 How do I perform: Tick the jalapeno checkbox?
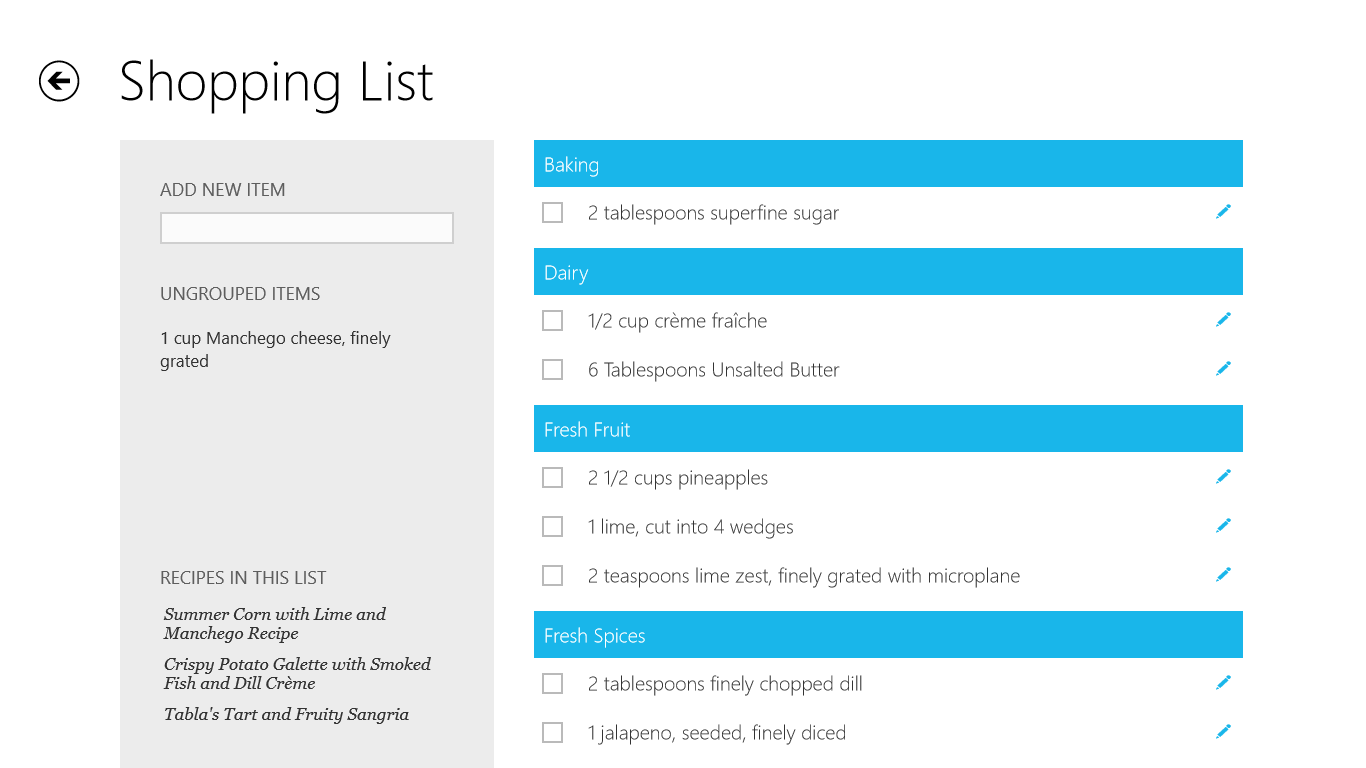552,733
